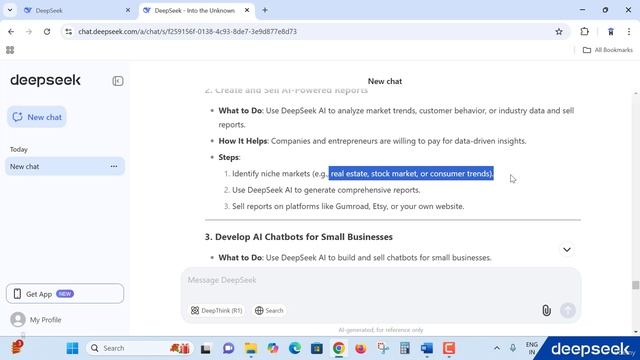The width and height of the screenshot is (640, 360).
Task: Toggle web Search mode
Action: click(269, 311)
